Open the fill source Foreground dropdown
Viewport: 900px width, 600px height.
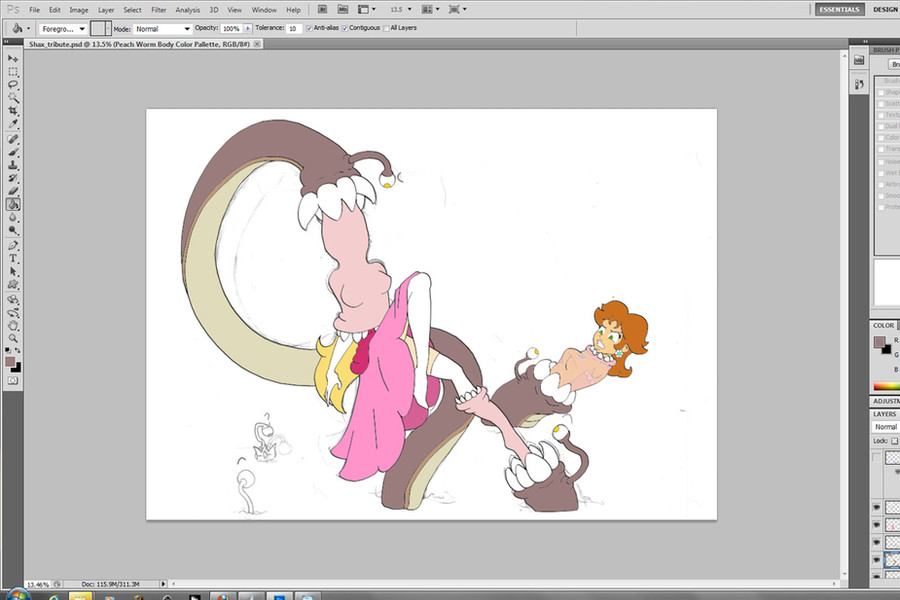pos(63,29)
